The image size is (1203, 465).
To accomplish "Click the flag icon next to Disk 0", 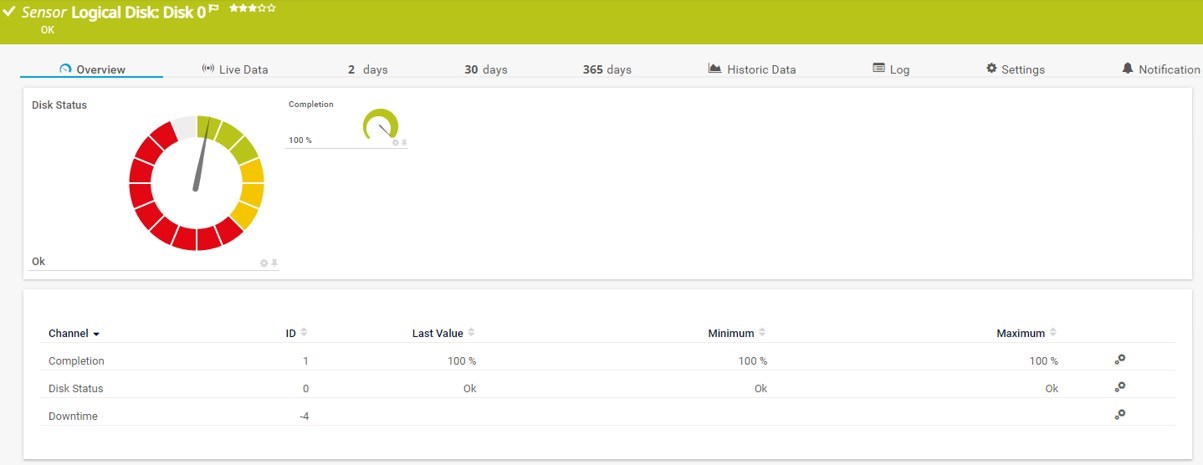I will coord(214,9).
